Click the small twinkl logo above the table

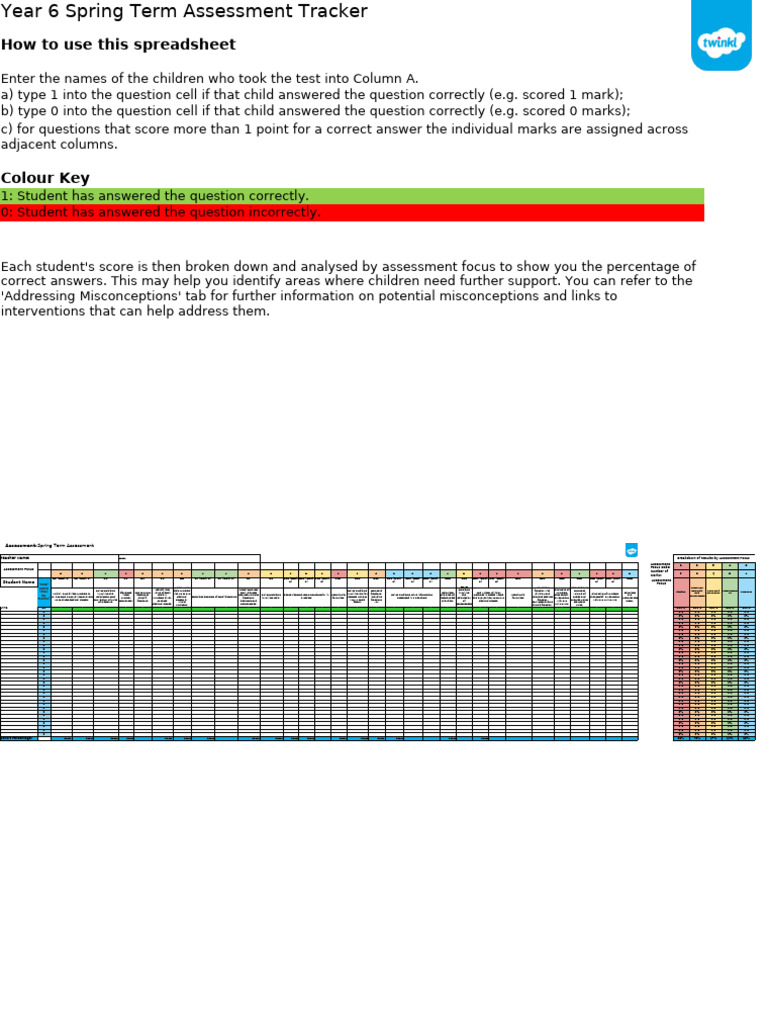coord(632,550)
